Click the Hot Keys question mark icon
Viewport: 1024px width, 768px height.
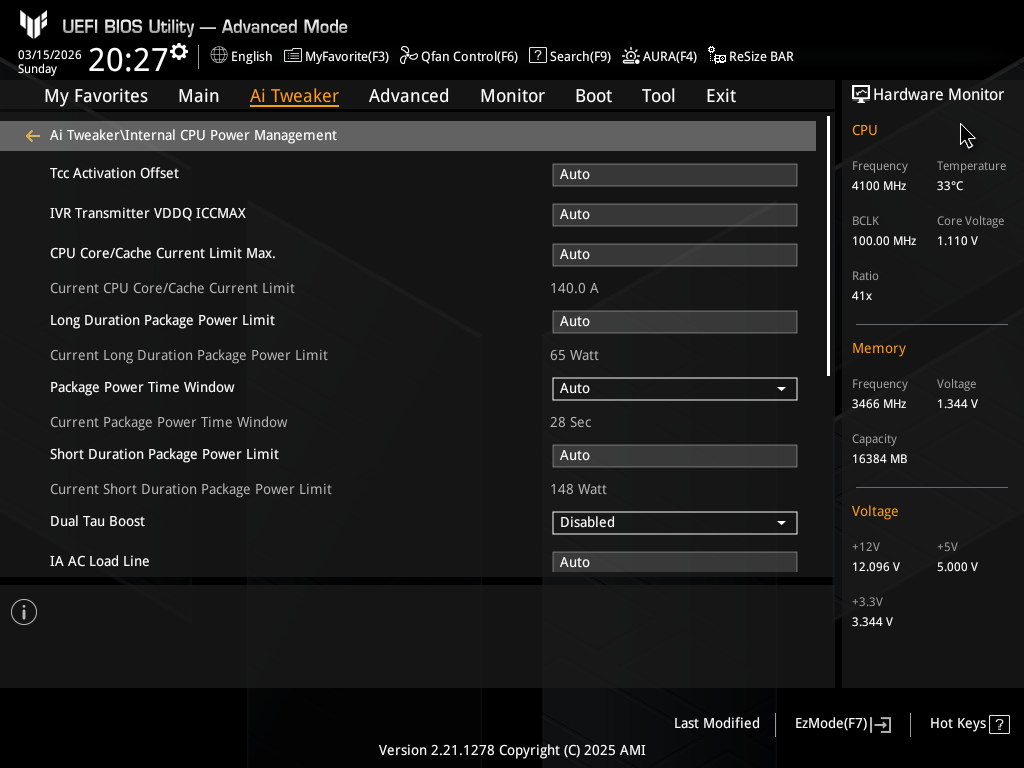tap(999, 724)
